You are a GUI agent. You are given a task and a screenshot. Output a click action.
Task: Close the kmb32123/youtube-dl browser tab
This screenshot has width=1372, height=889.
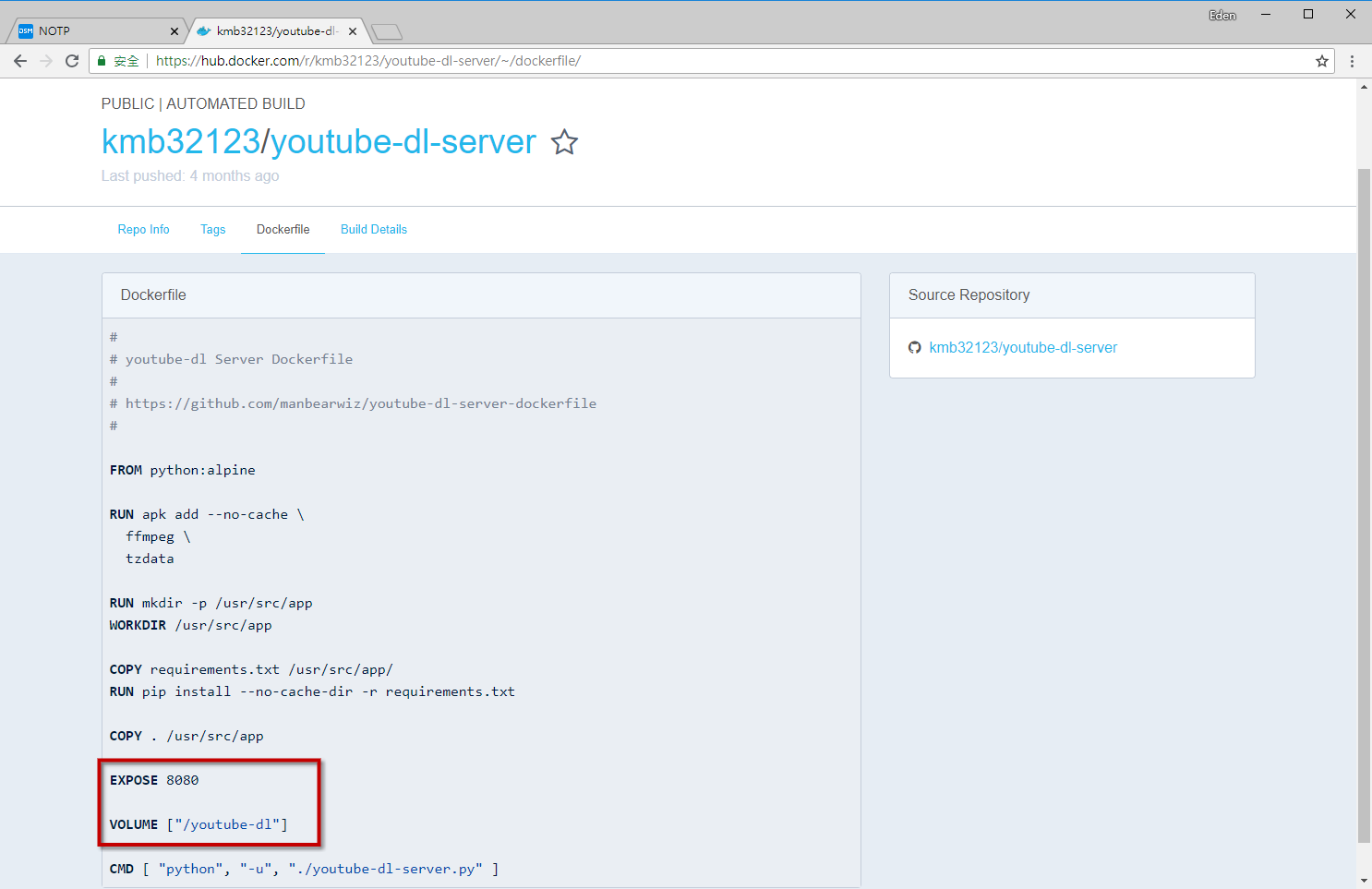point(353,31)
